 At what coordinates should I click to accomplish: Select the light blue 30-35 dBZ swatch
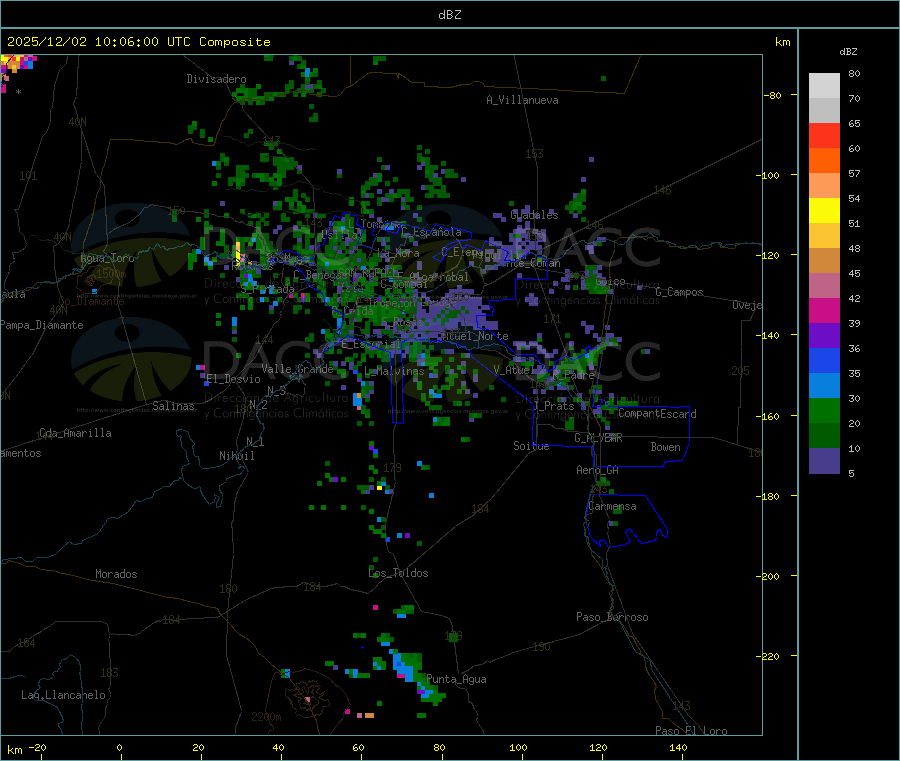[x=824, y=386]
